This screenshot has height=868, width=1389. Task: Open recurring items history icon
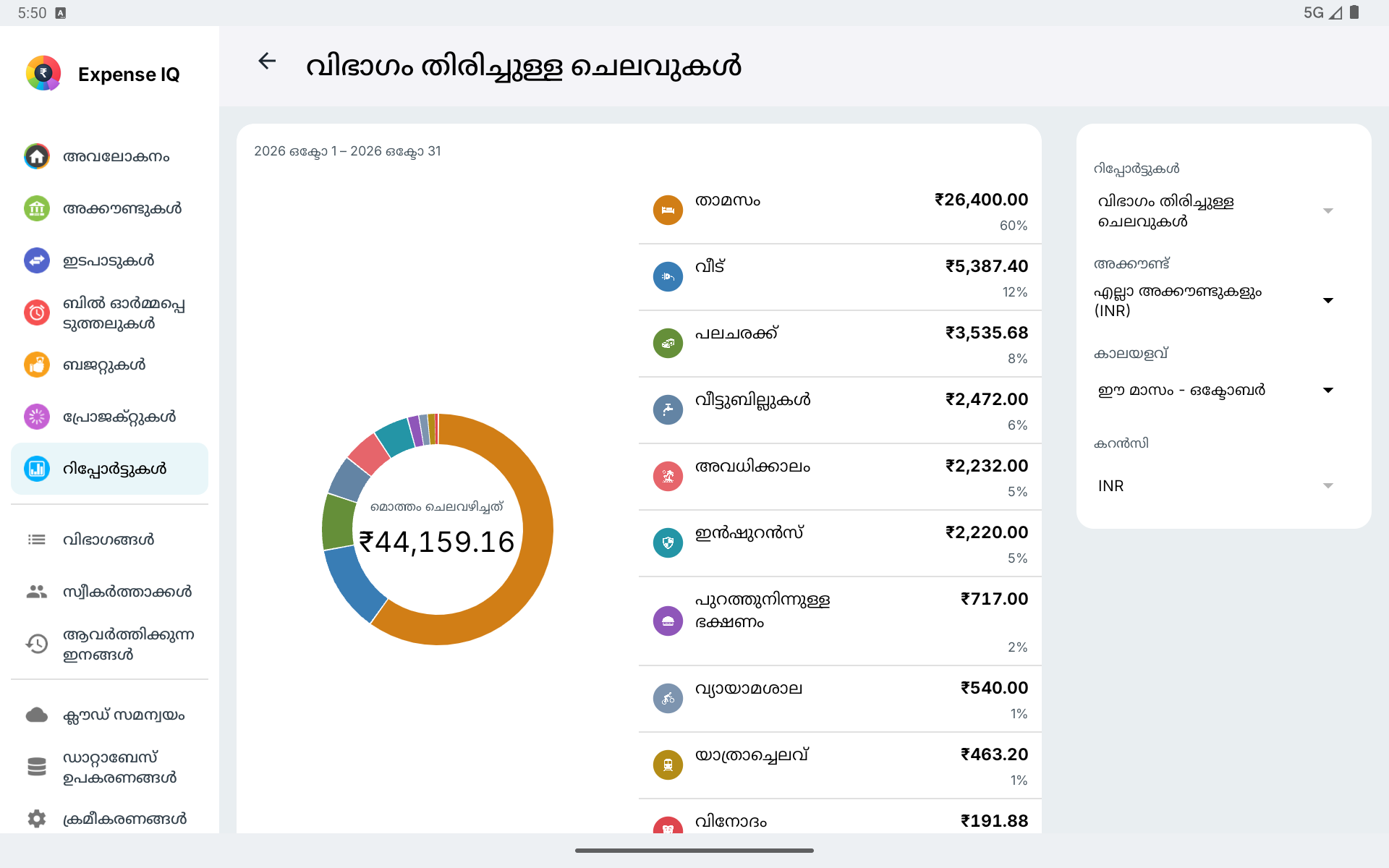click(x=37, y=644)
